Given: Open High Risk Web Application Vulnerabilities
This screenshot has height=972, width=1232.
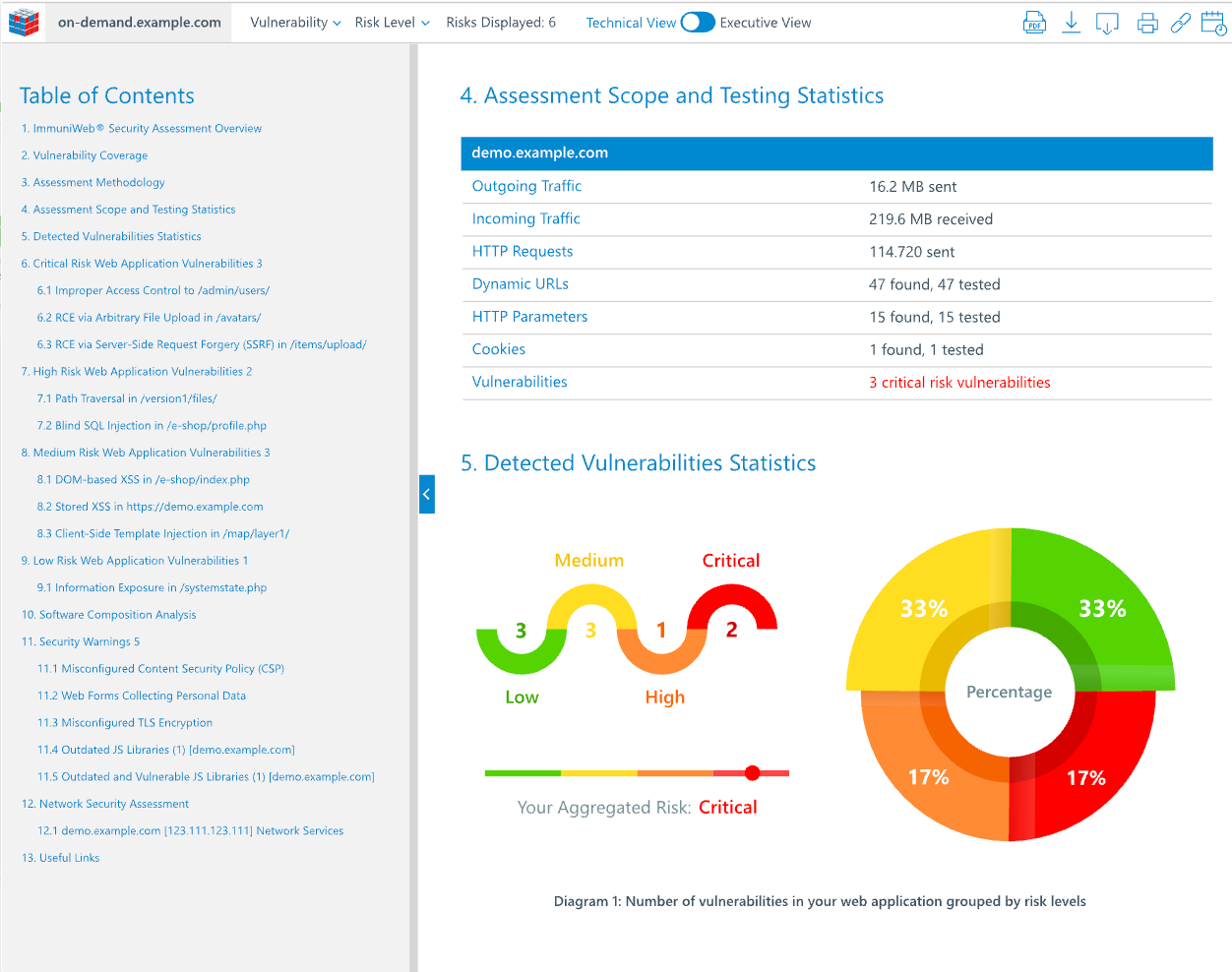Looking at the screenshot, I should point(137,372).
